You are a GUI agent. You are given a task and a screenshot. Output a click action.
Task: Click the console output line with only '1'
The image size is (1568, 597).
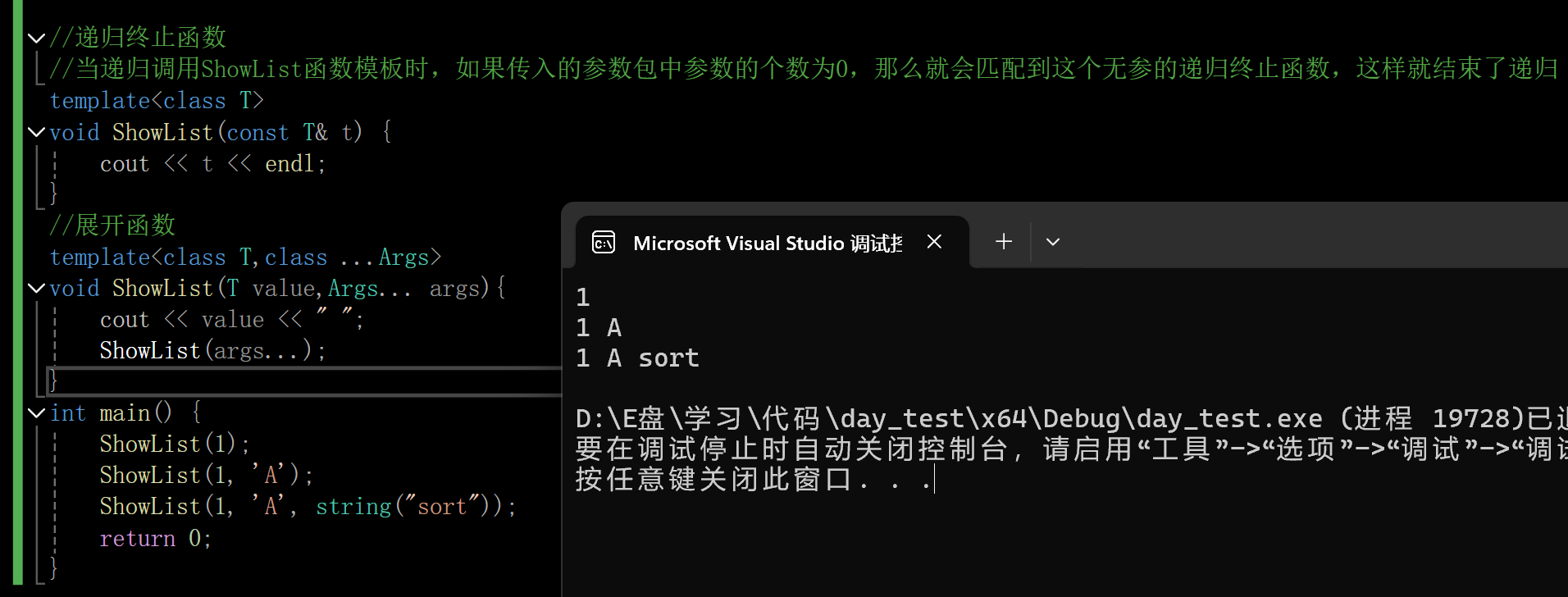[583, 298]
